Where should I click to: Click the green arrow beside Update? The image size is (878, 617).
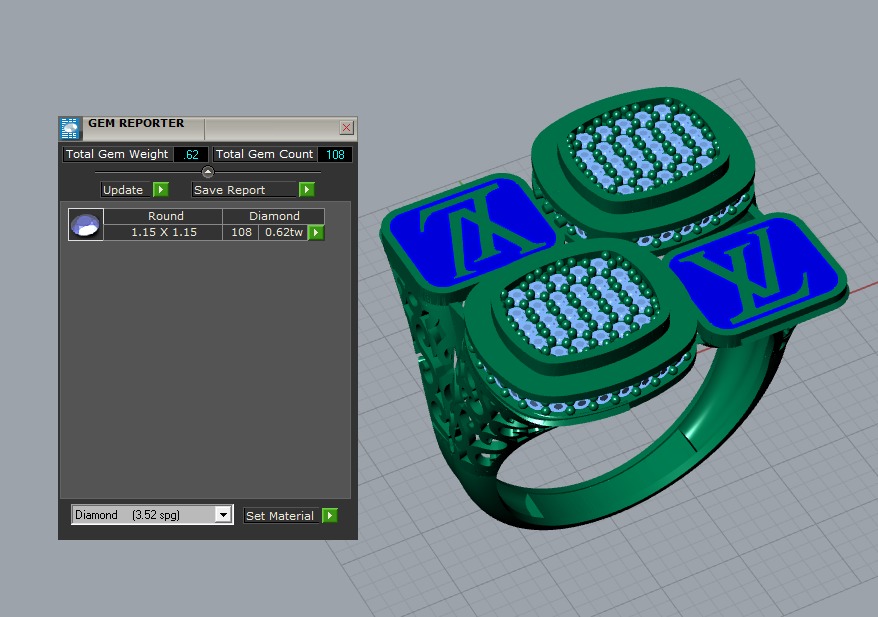tap(161, 189)
